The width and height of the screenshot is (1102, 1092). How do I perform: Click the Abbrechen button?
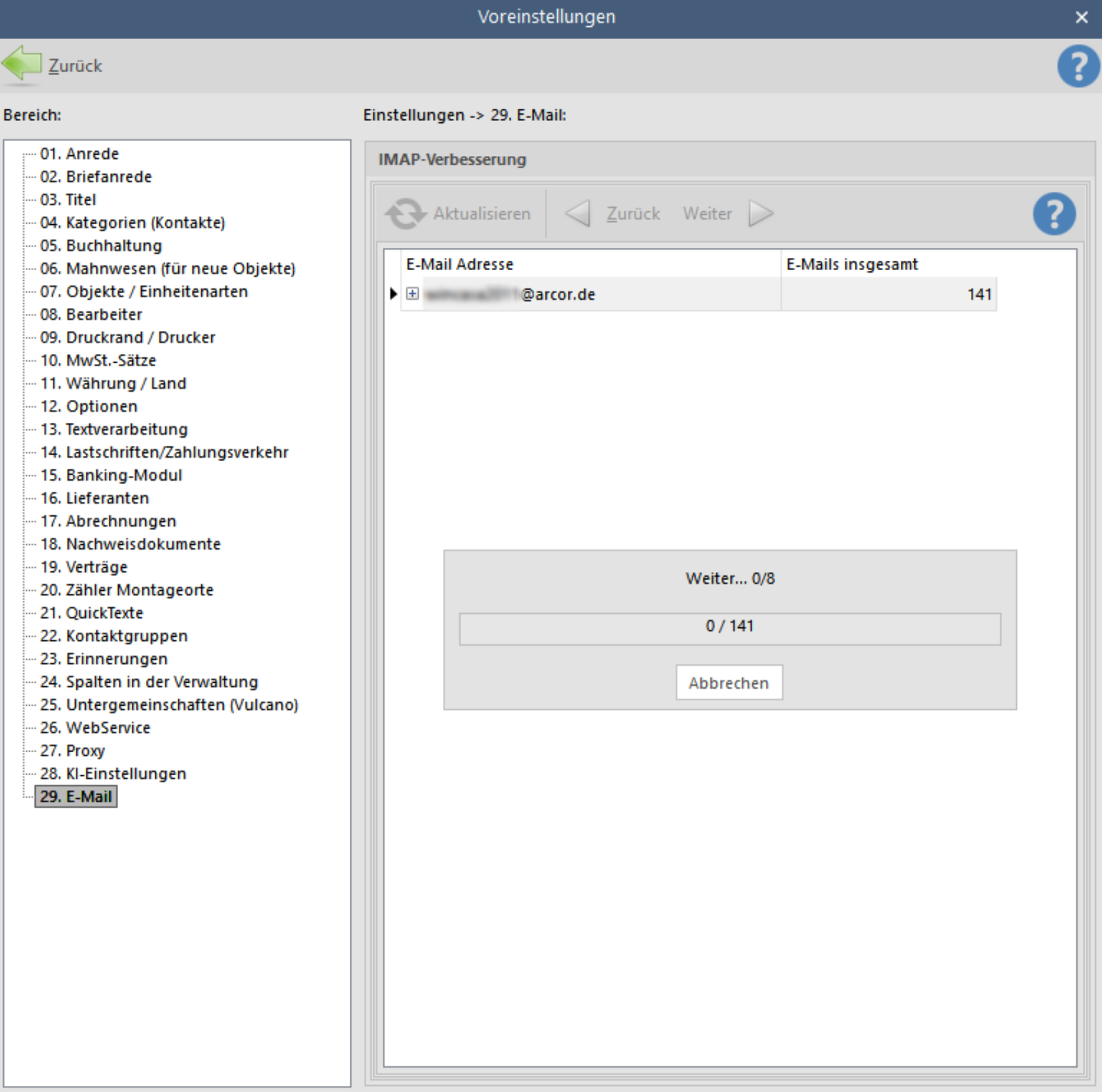[729, 683]
